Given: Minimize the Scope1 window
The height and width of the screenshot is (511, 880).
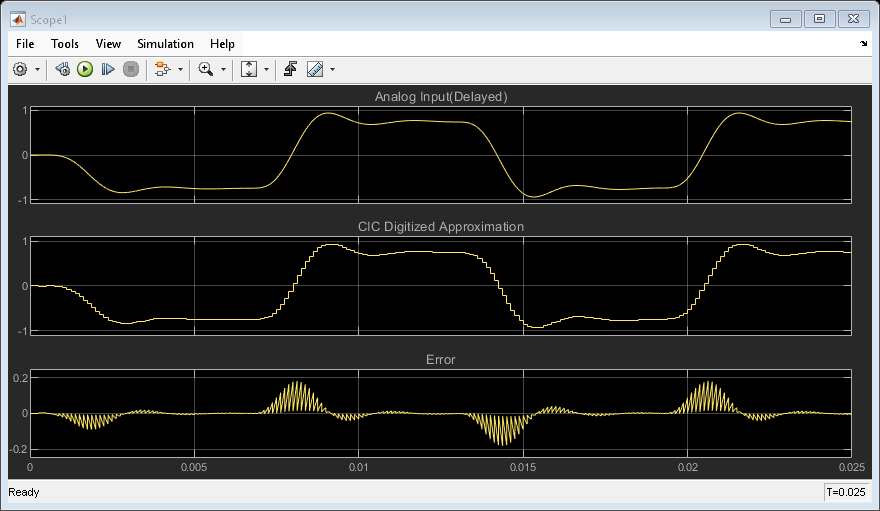Looking at the screenshot, I should [786, 19].
